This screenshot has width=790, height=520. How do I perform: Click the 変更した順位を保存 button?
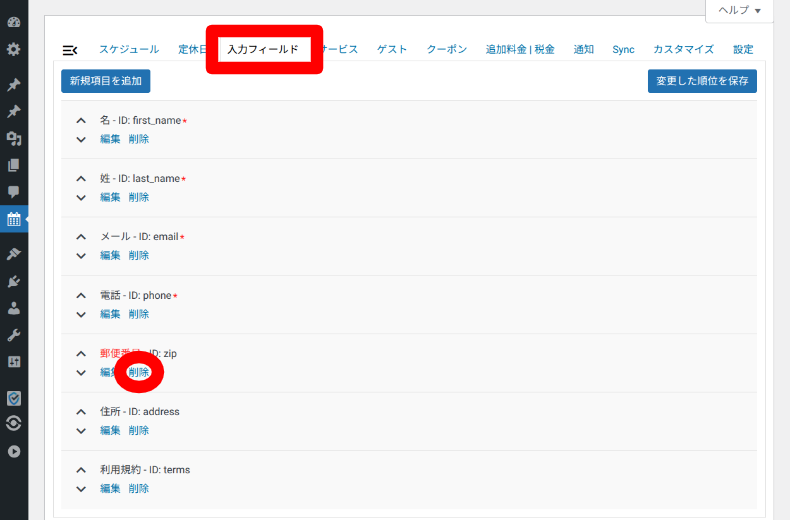(x=702, y=81)
